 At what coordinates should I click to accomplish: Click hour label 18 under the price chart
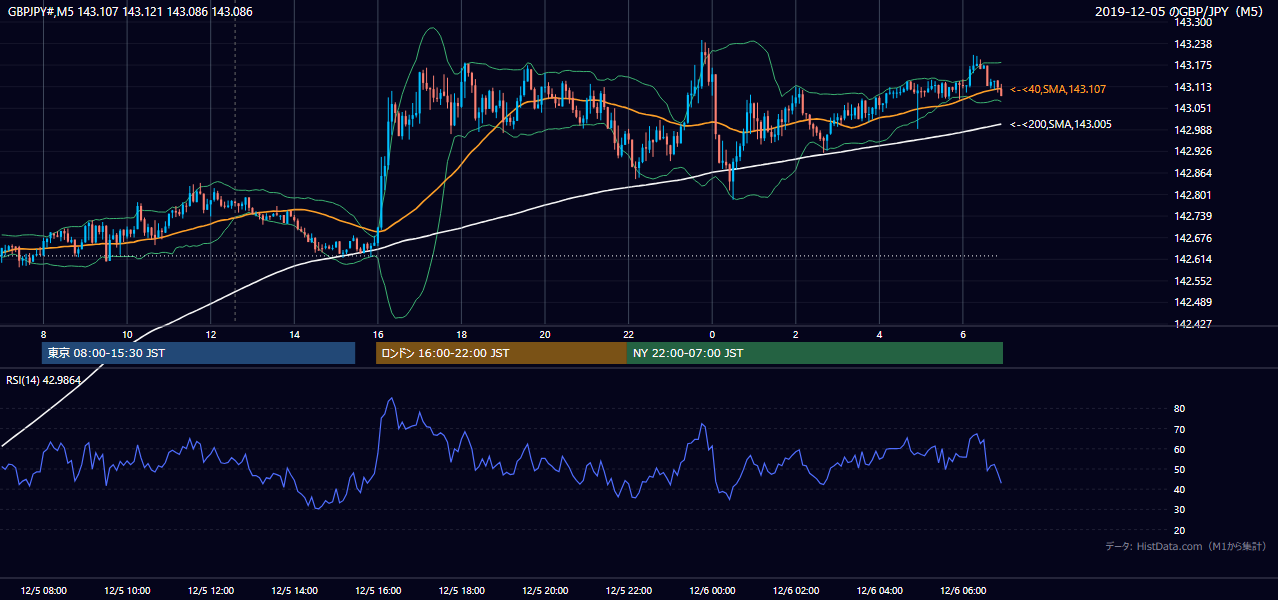[461, 334]
